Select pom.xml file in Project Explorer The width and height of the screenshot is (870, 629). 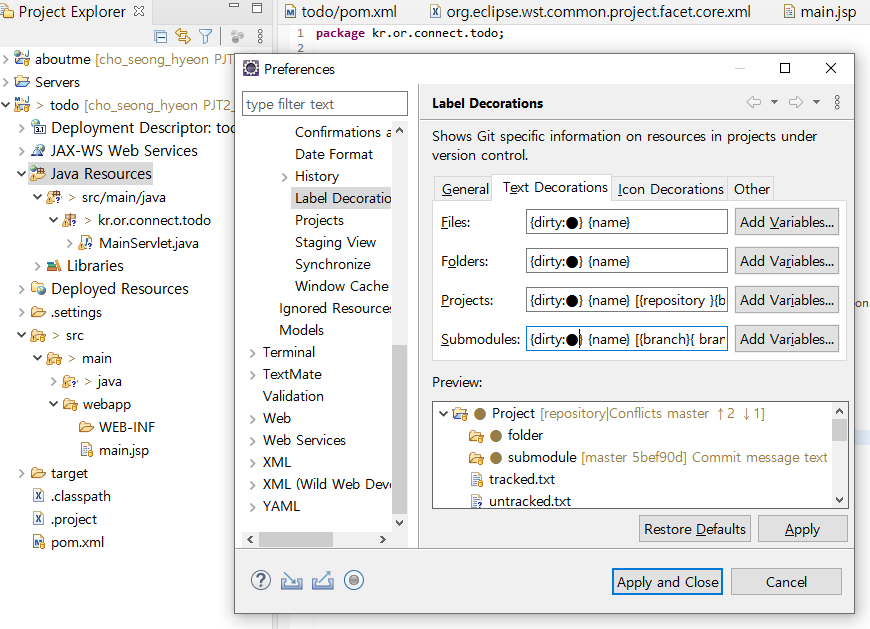tap(77, 542)
